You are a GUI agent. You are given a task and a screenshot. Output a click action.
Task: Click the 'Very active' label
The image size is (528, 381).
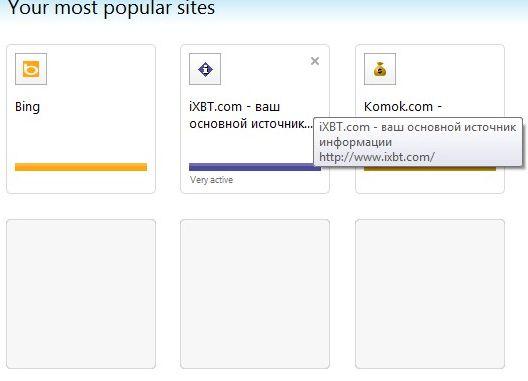(211, 180)
